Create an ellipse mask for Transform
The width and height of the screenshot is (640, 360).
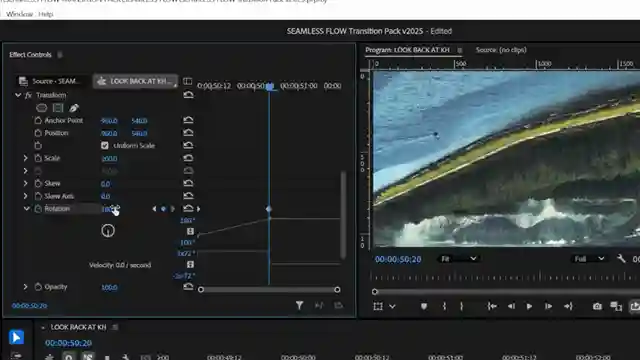coord(42,108)
